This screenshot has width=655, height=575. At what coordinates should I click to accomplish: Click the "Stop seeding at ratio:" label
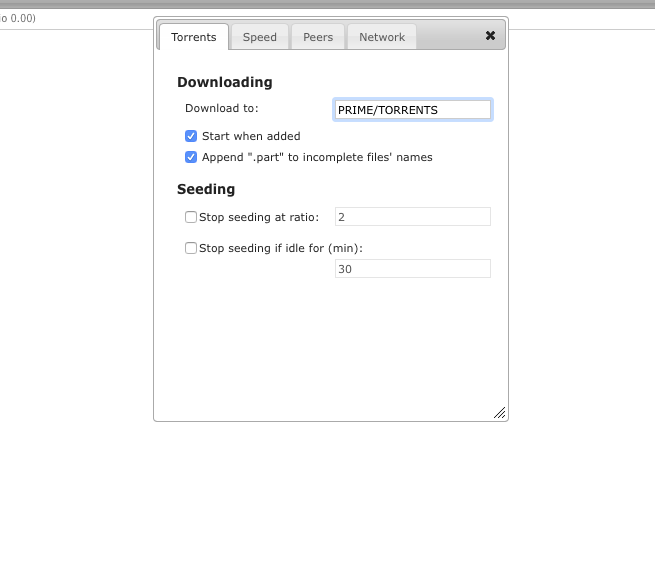259,217
